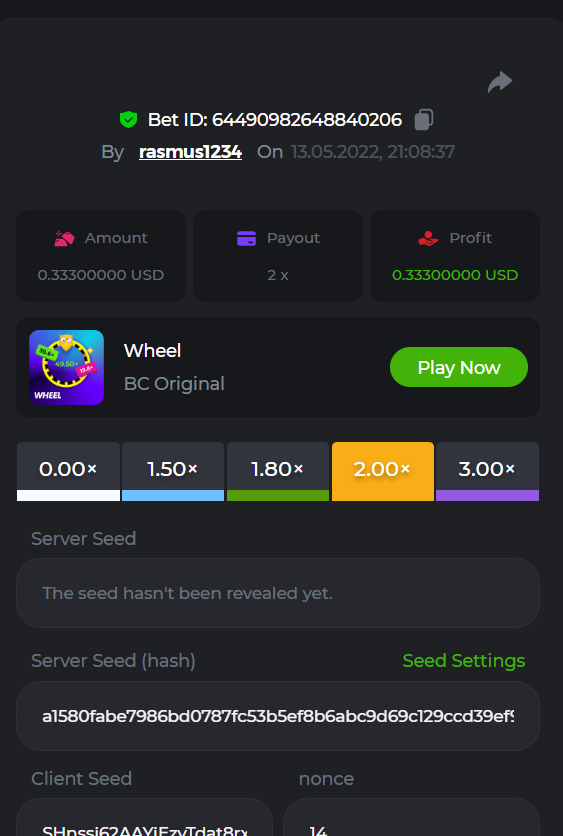Click the red Profit hand icon
Screen dimensions: 563x836
pos(428,238)
